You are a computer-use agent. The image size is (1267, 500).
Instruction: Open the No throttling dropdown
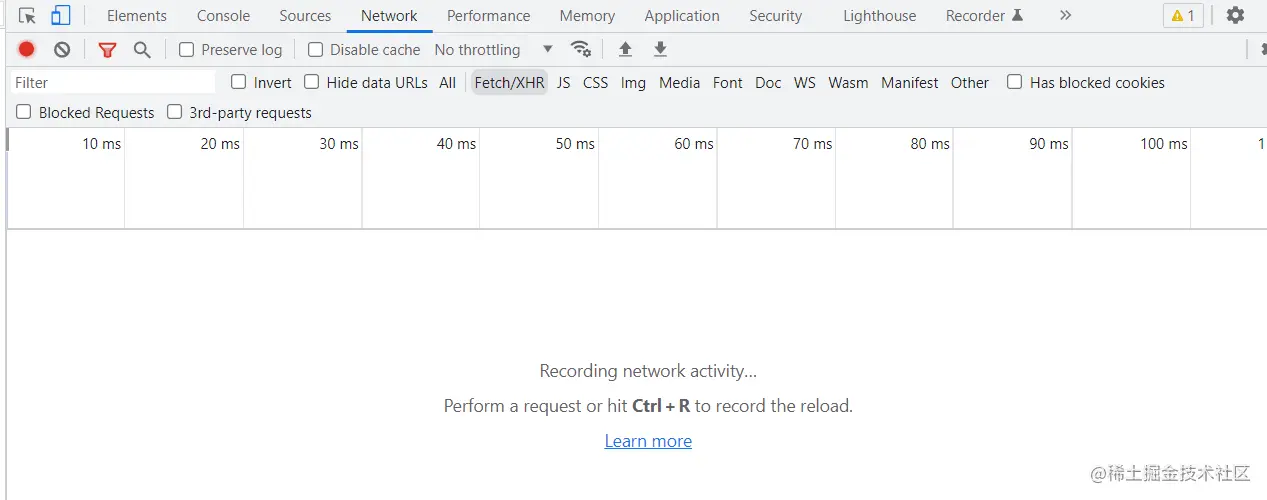494,50
